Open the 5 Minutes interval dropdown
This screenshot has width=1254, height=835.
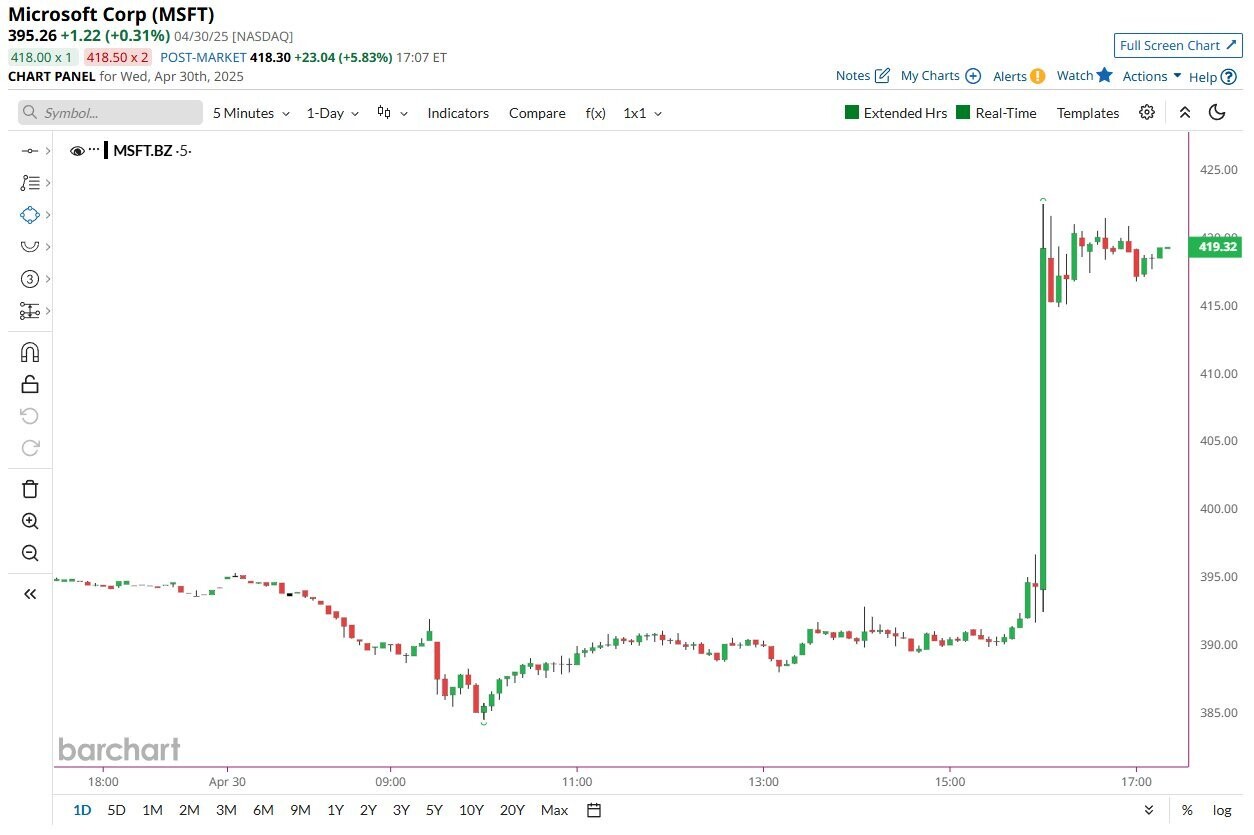click(251, 113)
